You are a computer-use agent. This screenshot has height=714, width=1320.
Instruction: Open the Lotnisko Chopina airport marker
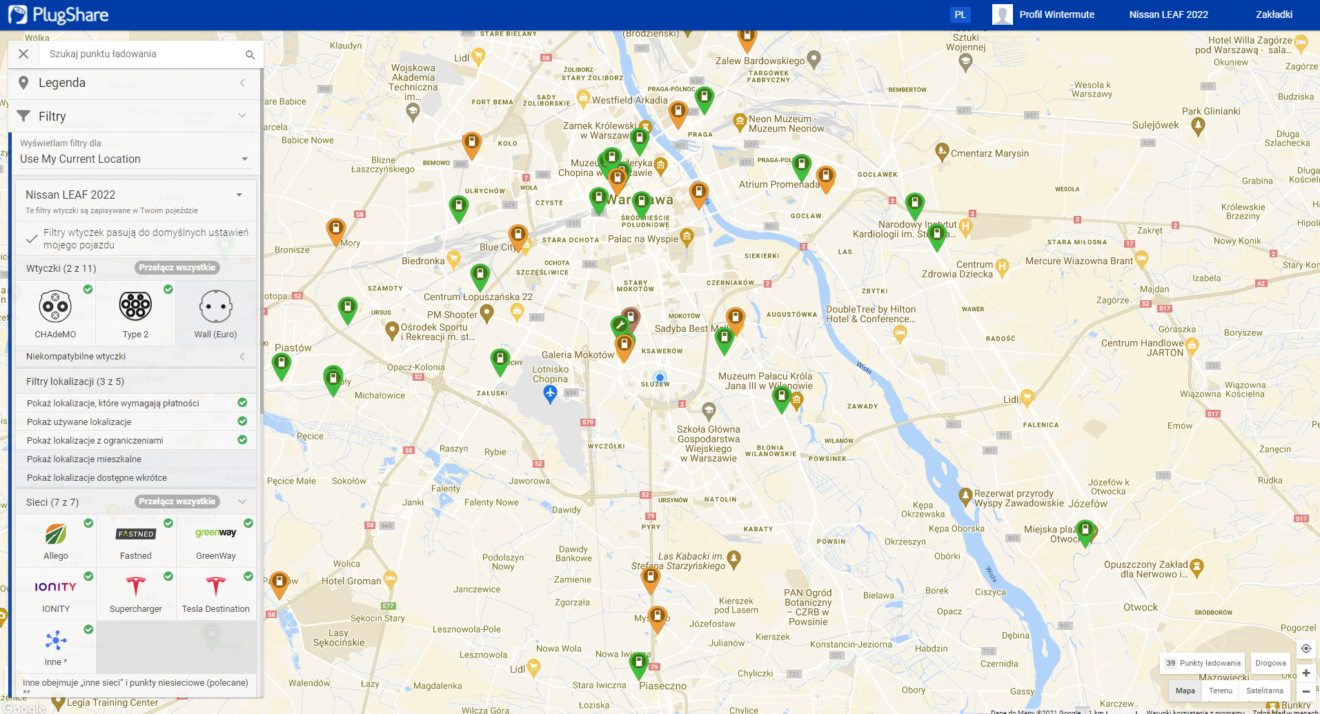[549, 394]
